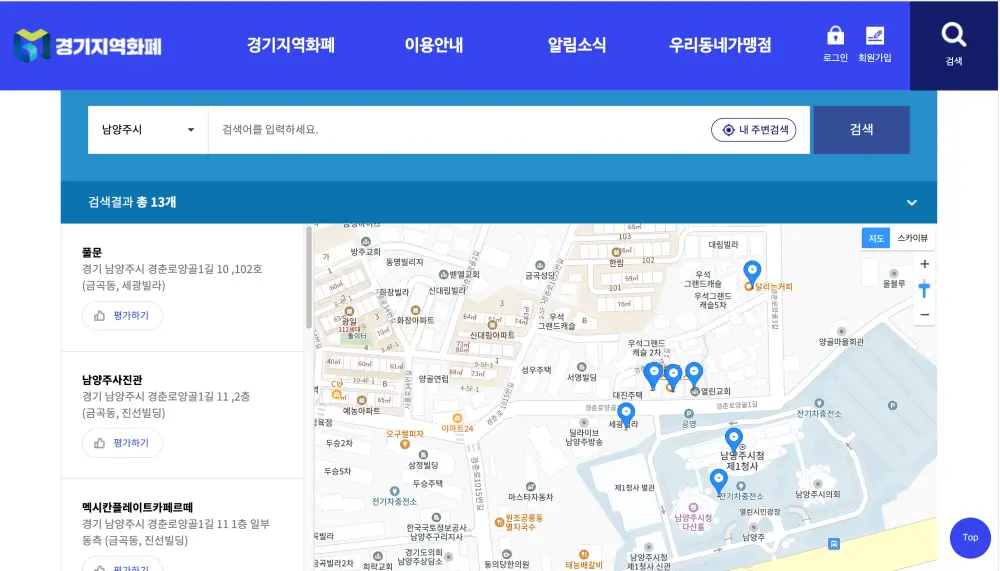
Task: Zoom in the map with plus
Action: pyautogui.click(x=924, y=263)
